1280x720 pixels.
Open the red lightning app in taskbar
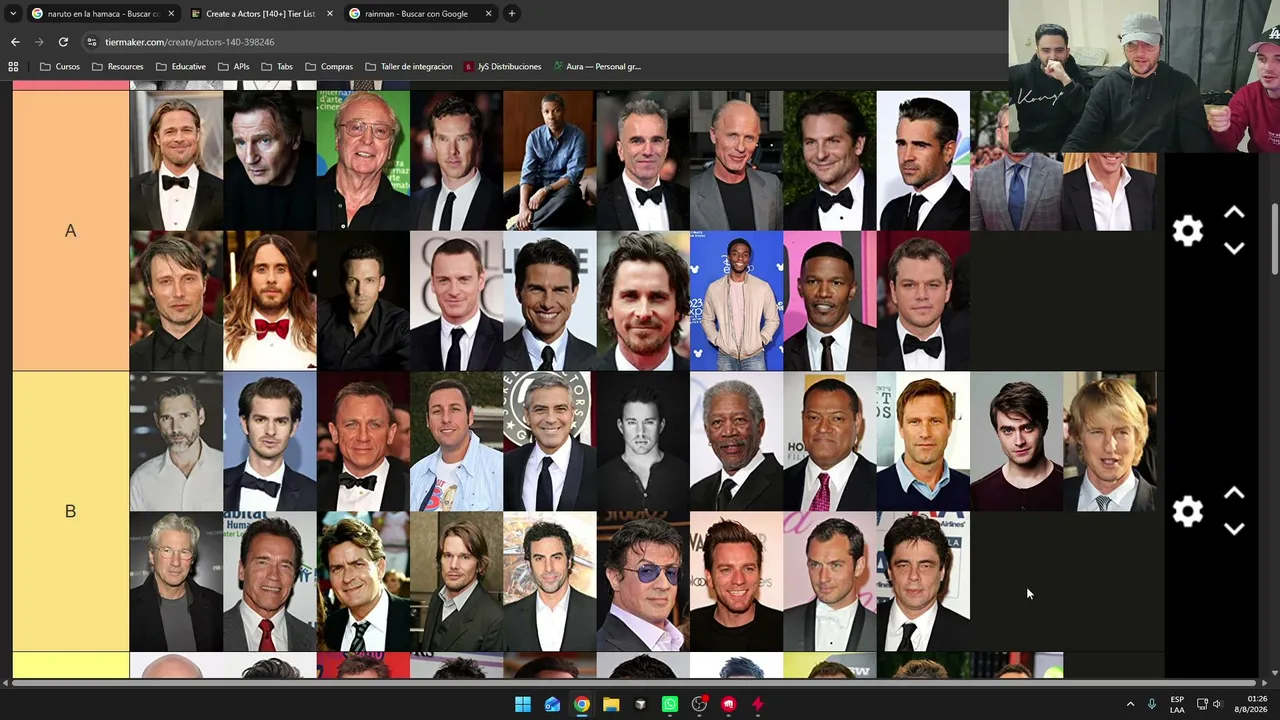(x=757, y=704)
